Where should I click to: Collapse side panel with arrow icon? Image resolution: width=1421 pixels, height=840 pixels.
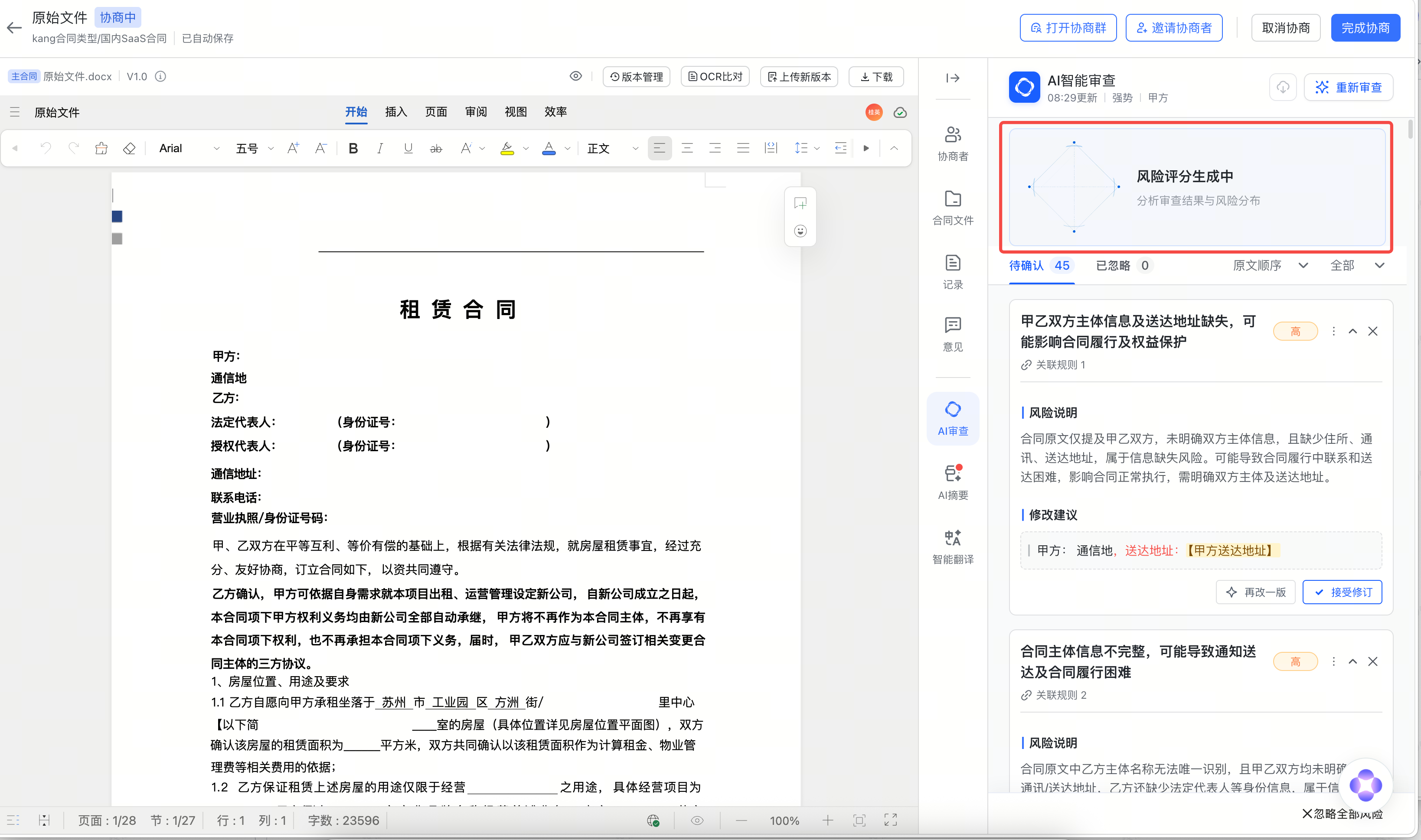coord(953,78)
